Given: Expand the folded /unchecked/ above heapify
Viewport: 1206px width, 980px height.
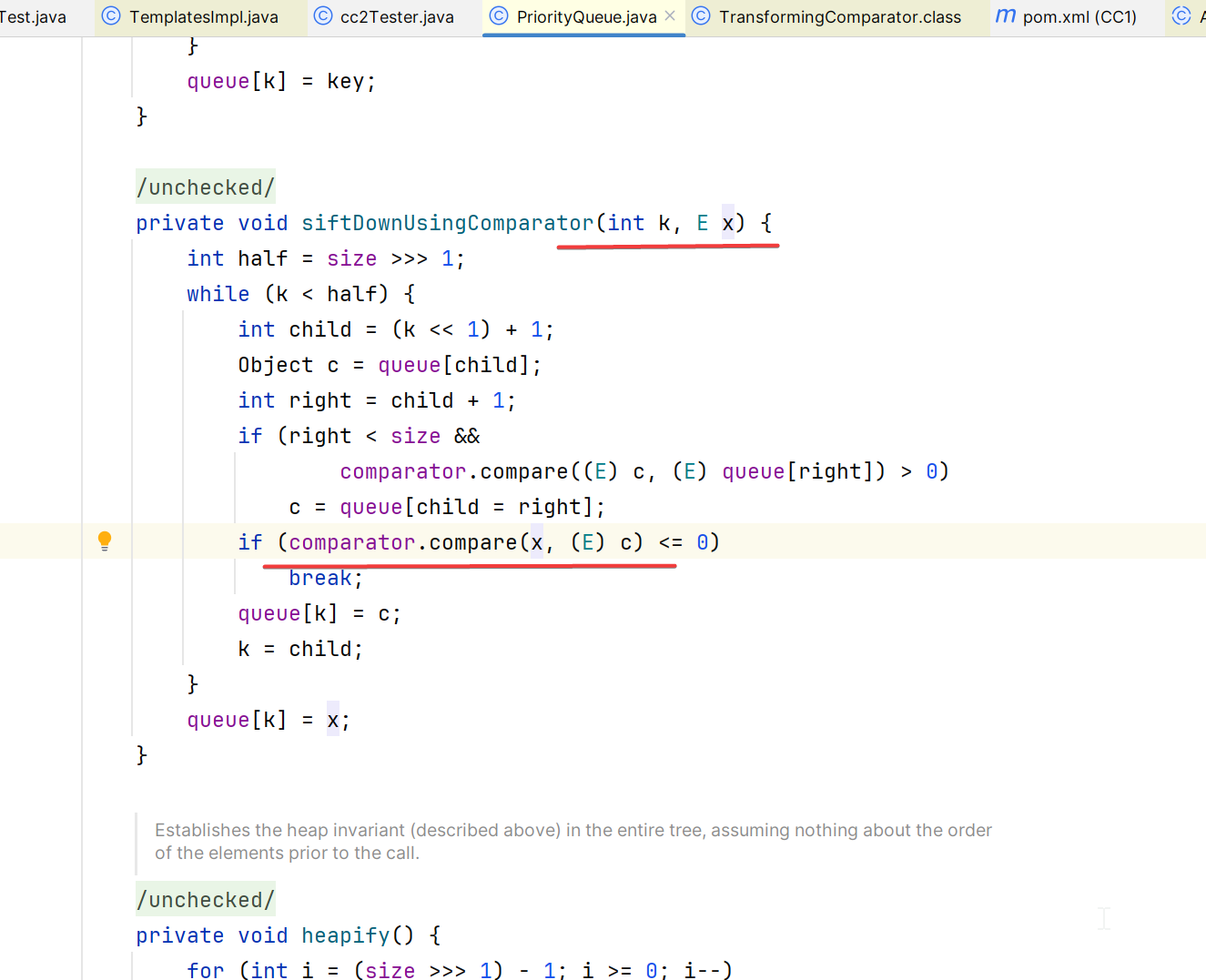Looking at the screenshot, I should 205,900.
